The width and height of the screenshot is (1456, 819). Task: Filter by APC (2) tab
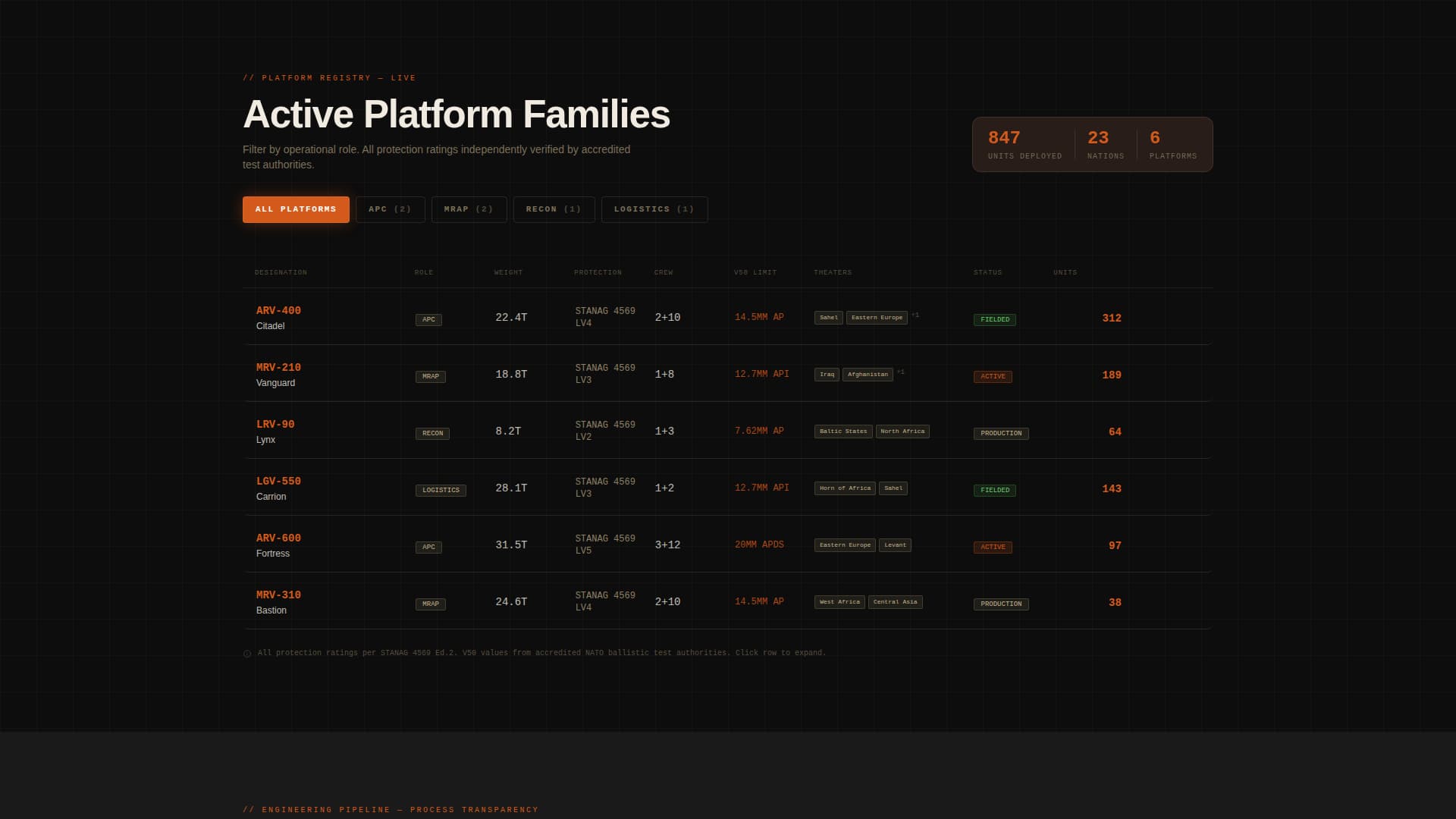(x=390, y=209)
